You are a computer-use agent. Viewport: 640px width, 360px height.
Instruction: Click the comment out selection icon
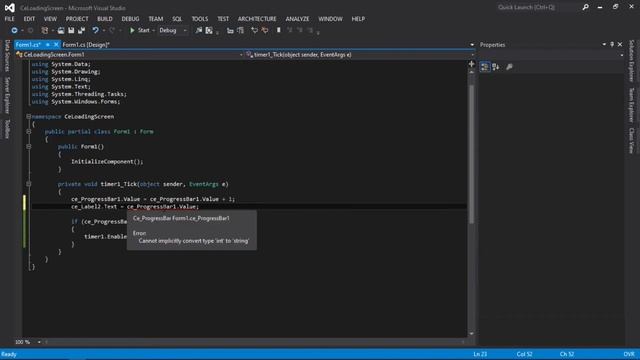click(x=254, y=31)
